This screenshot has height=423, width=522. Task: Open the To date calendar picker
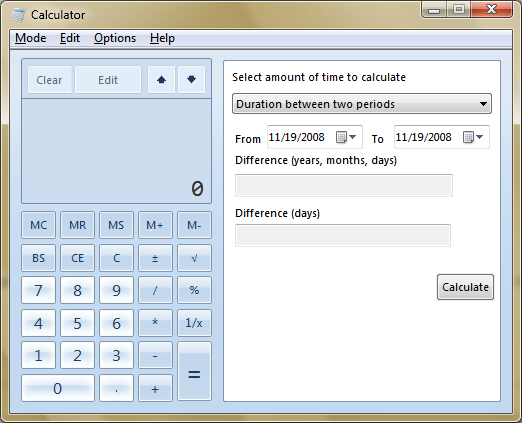[473, 137]
